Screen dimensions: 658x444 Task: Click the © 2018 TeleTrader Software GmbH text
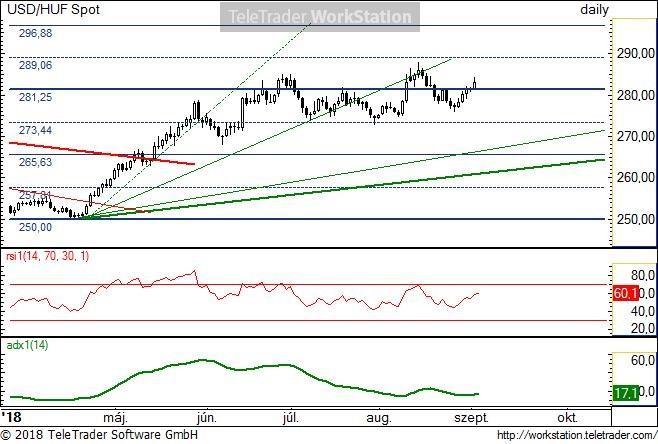click(x=99, y=435)
